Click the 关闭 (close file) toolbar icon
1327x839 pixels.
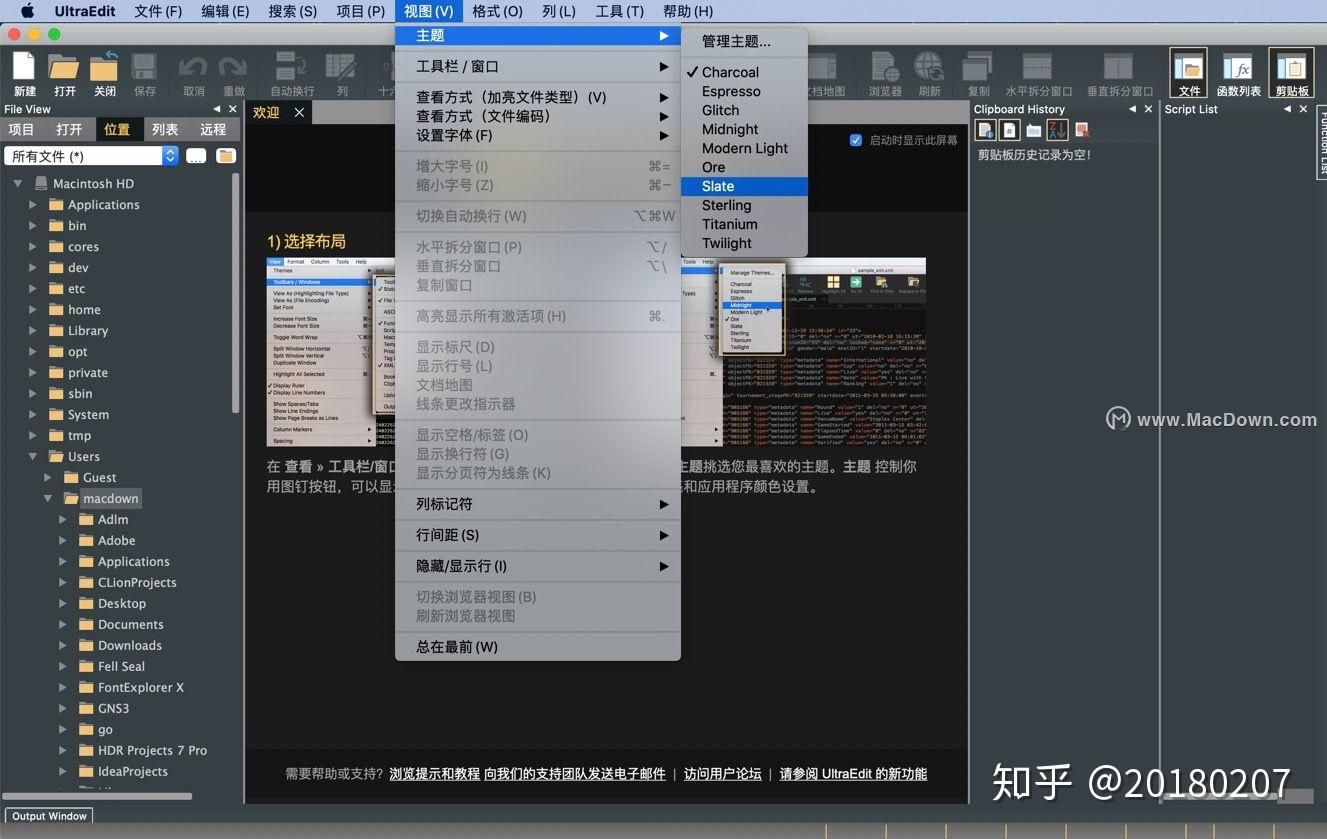[x=104, y=70]
